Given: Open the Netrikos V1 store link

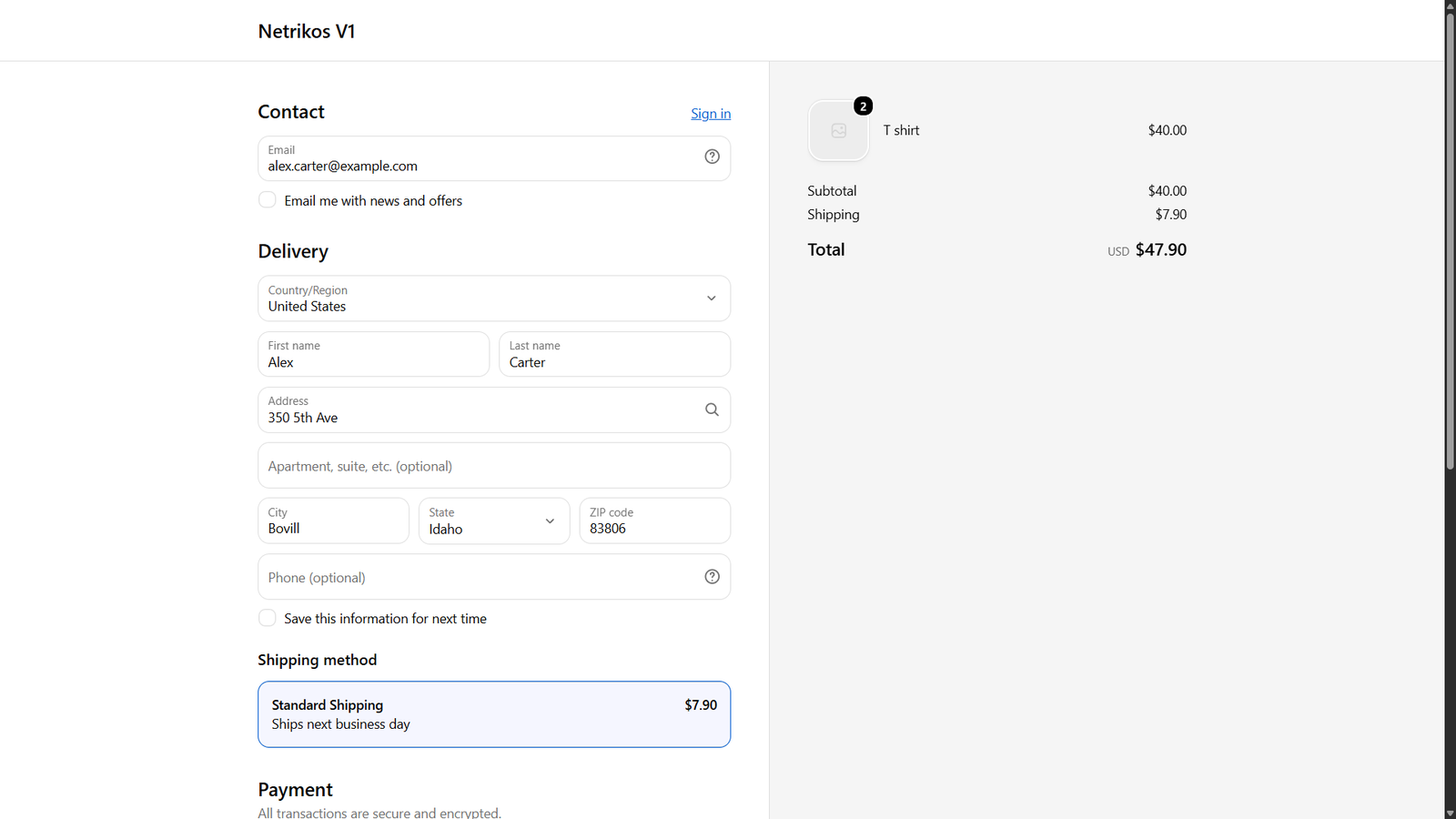Looking at the screenshot, I should click(307, 31).
